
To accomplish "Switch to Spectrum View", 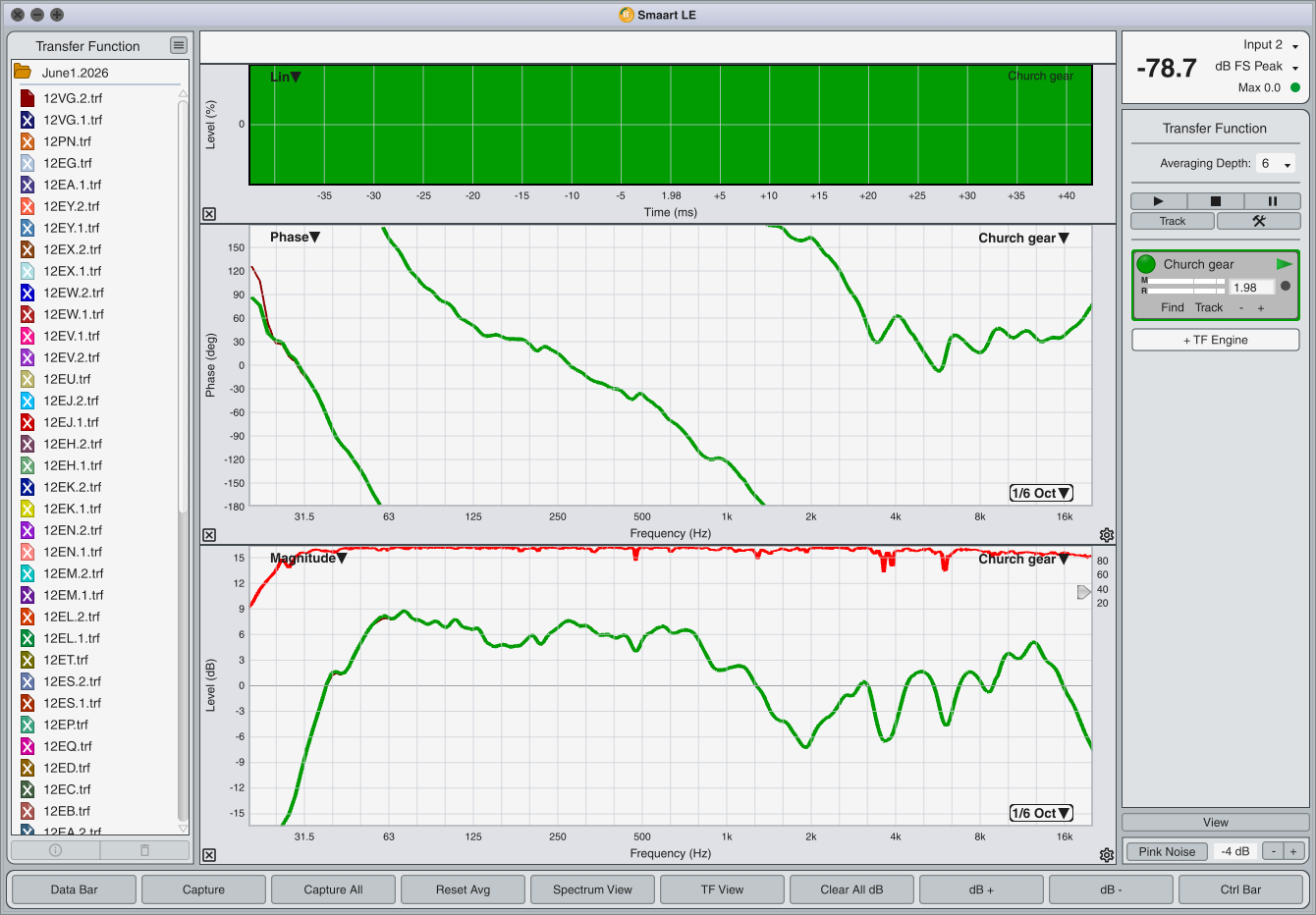I will point(592,889).
